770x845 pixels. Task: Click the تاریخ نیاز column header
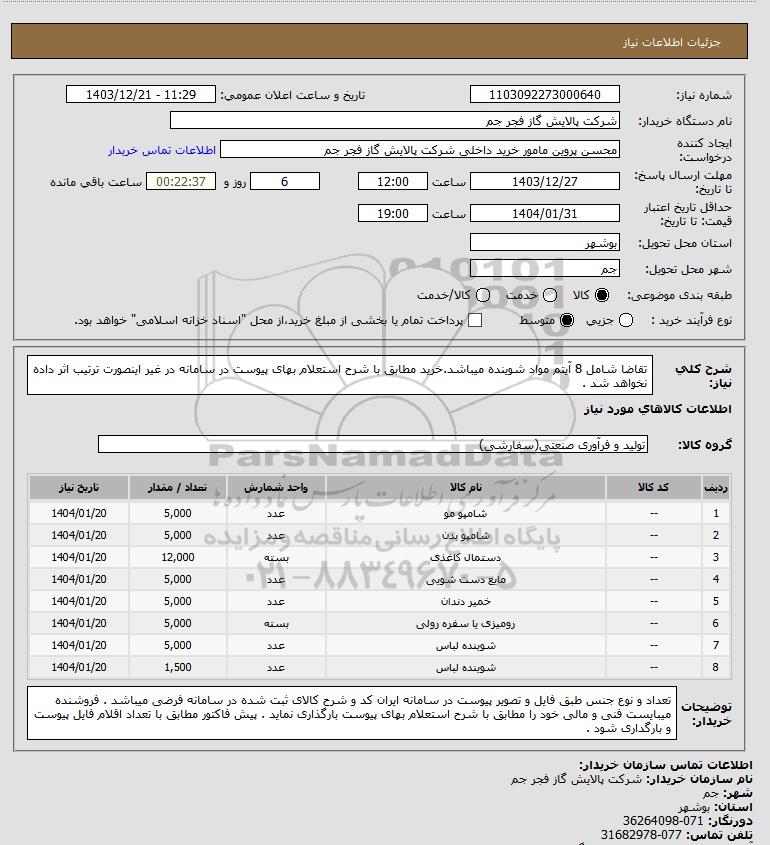point(79,488)
